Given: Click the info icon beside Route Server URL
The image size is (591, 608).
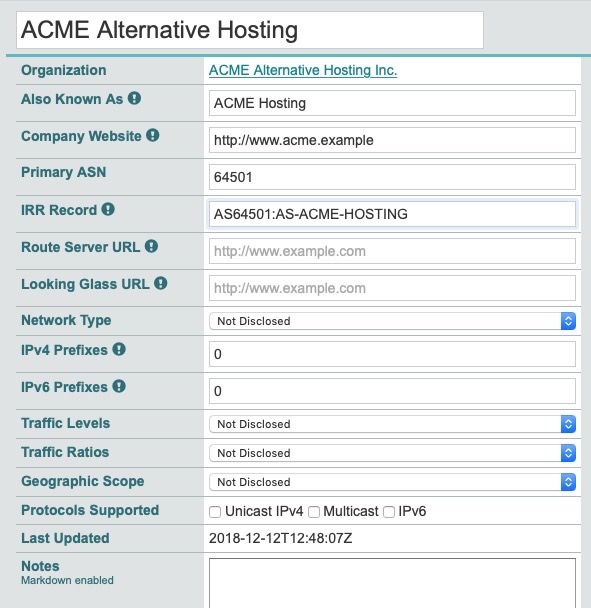Looking at the screenshot, I should point(151,246).
